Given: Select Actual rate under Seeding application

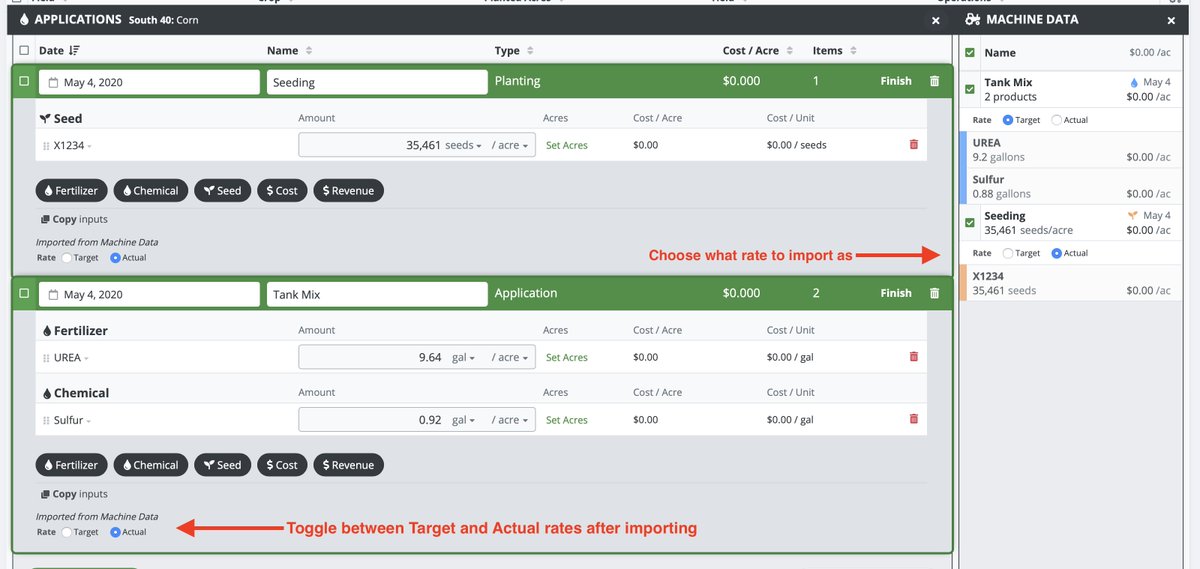Looking at the screenshot, I should pyautogui.click(x=115, y=257).
